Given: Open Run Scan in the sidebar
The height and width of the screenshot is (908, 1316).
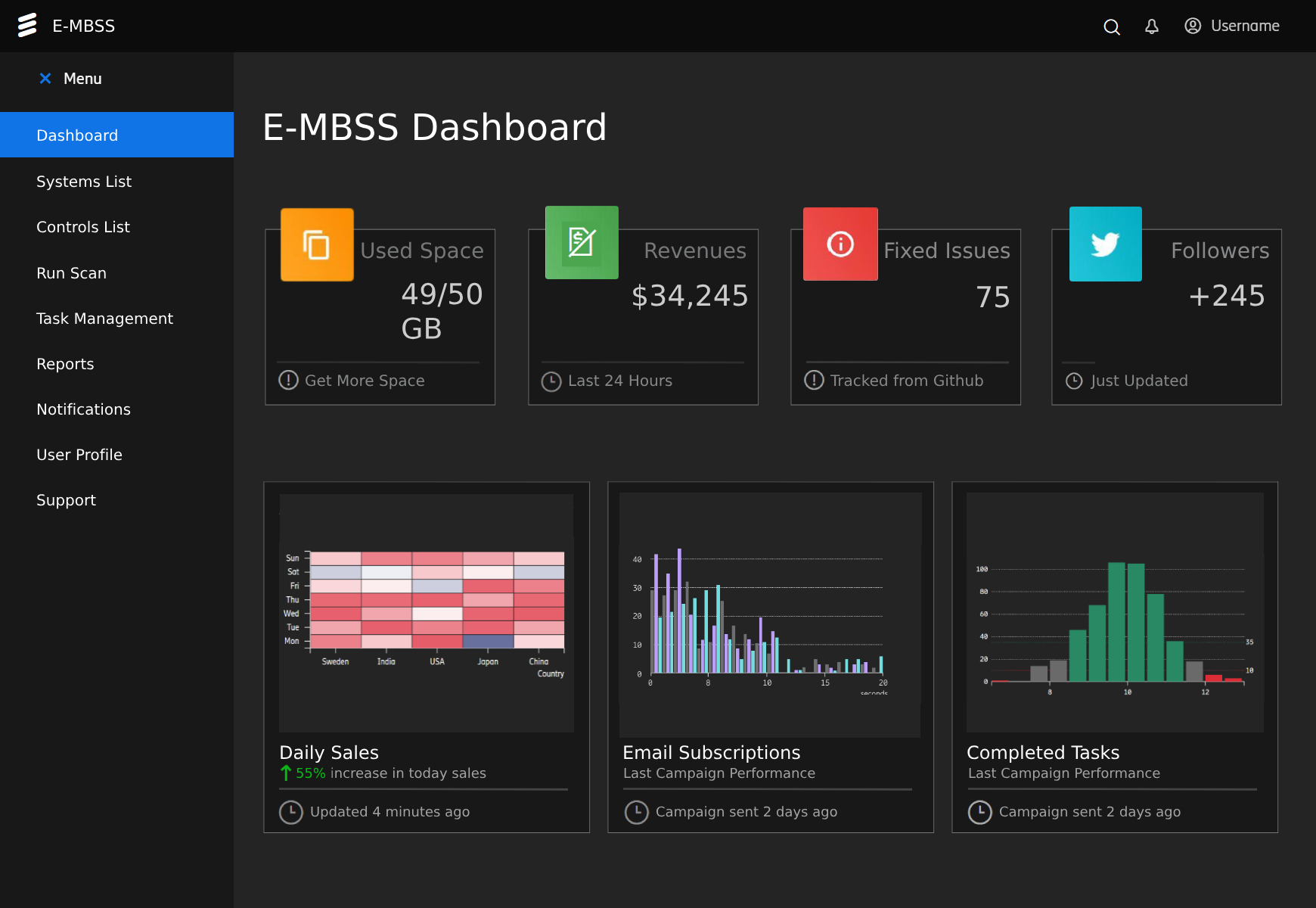Looking at the screenshot, I should point(71,273).
